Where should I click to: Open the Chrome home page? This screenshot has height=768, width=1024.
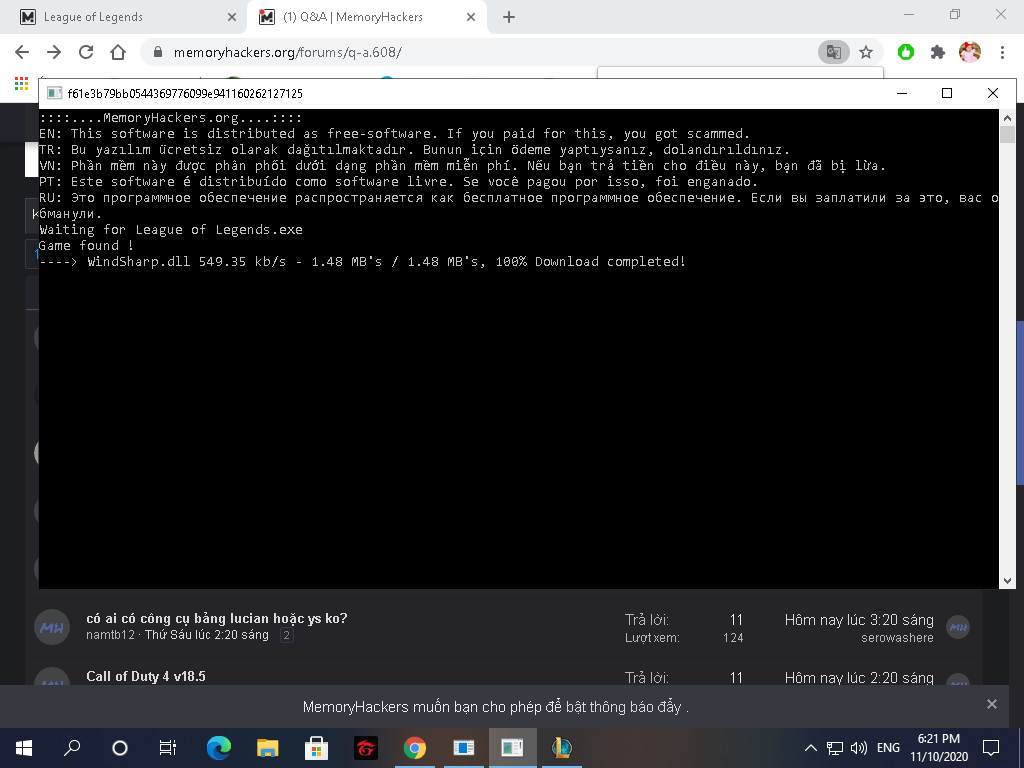coord(118,52)
